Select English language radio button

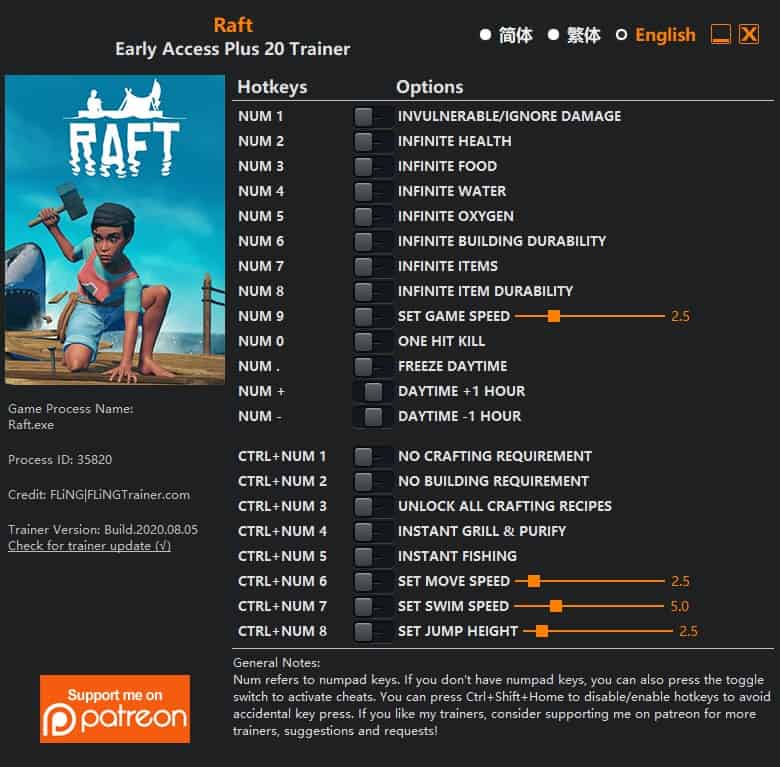click(621, 35)
